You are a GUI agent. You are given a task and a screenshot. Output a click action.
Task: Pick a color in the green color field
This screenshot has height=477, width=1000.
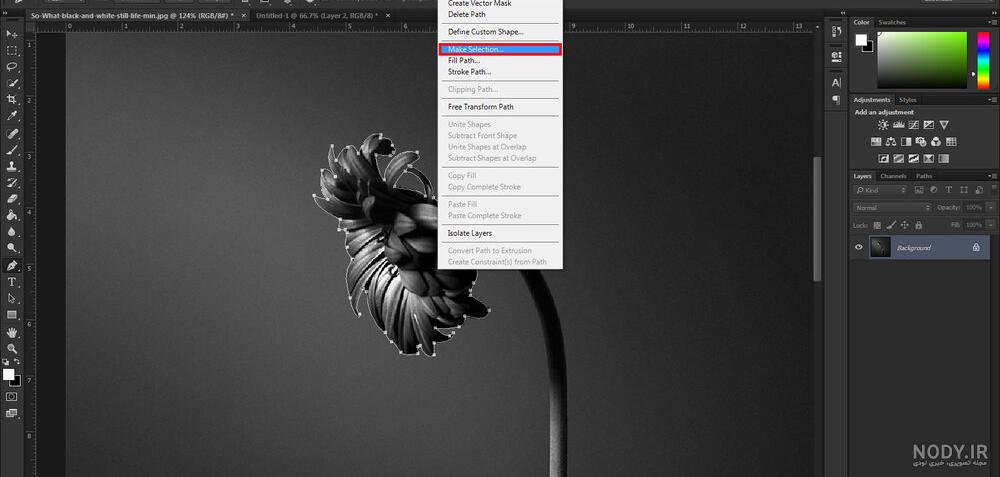[922, 59]
